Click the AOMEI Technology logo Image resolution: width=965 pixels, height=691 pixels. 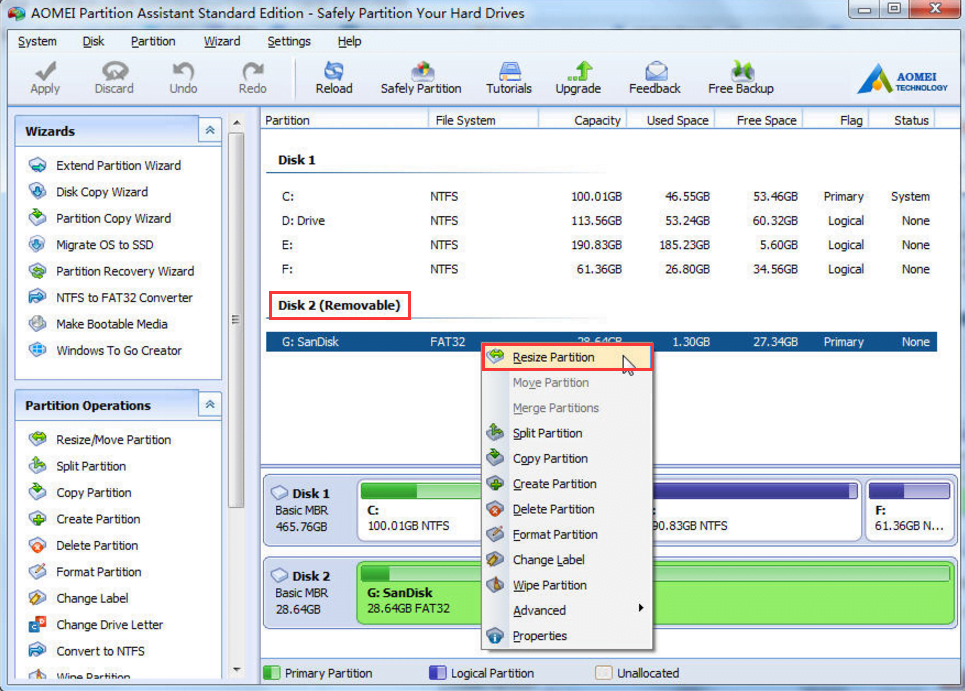pyautogui.click(x=903, y=79)
